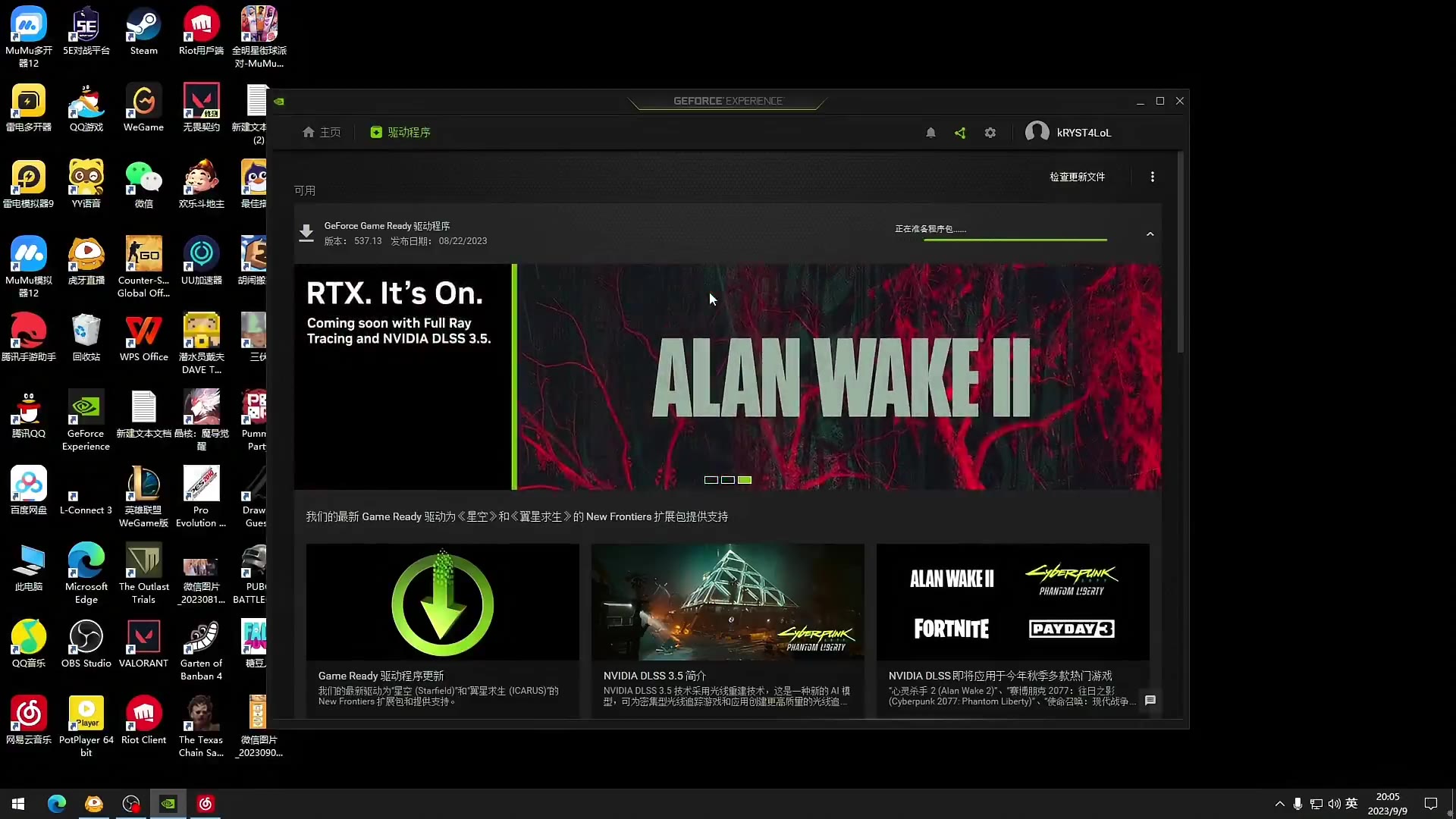Click the NVIDIA logo in the title bar
The height and width of the screenshot is (819, 1456).
[279, 101]
